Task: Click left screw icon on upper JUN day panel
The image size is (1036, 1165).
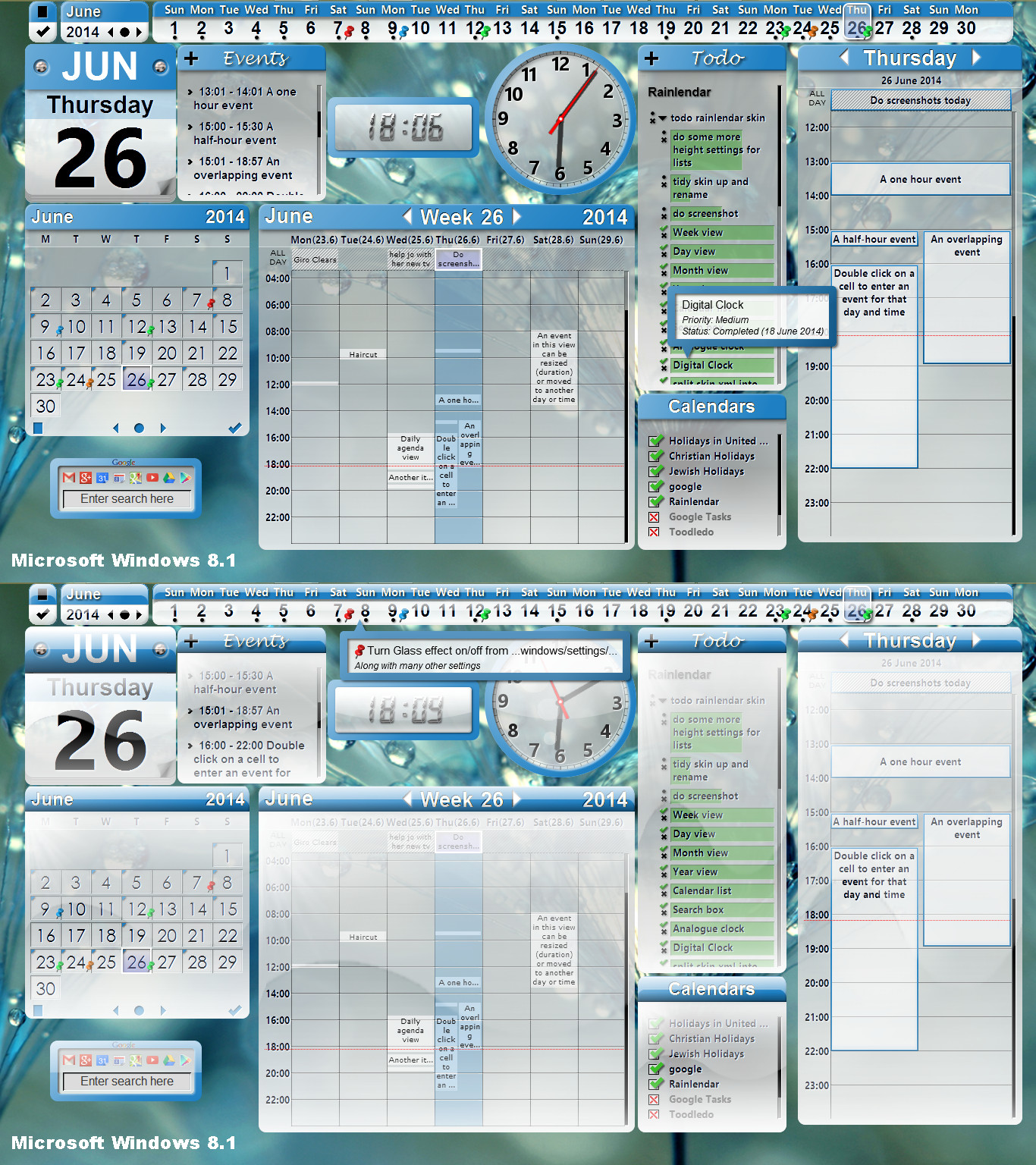Action: tap(41, 67)
